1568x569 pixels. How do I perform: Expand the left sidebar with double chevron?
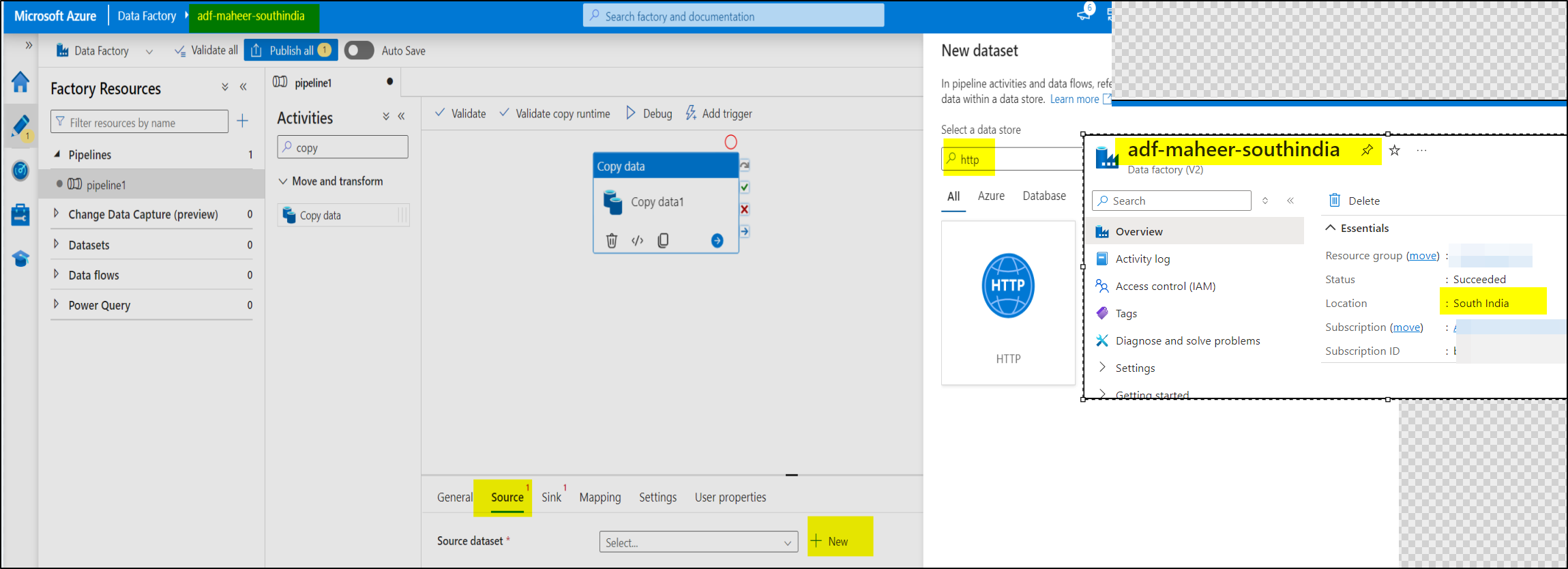tap(29, 45)
